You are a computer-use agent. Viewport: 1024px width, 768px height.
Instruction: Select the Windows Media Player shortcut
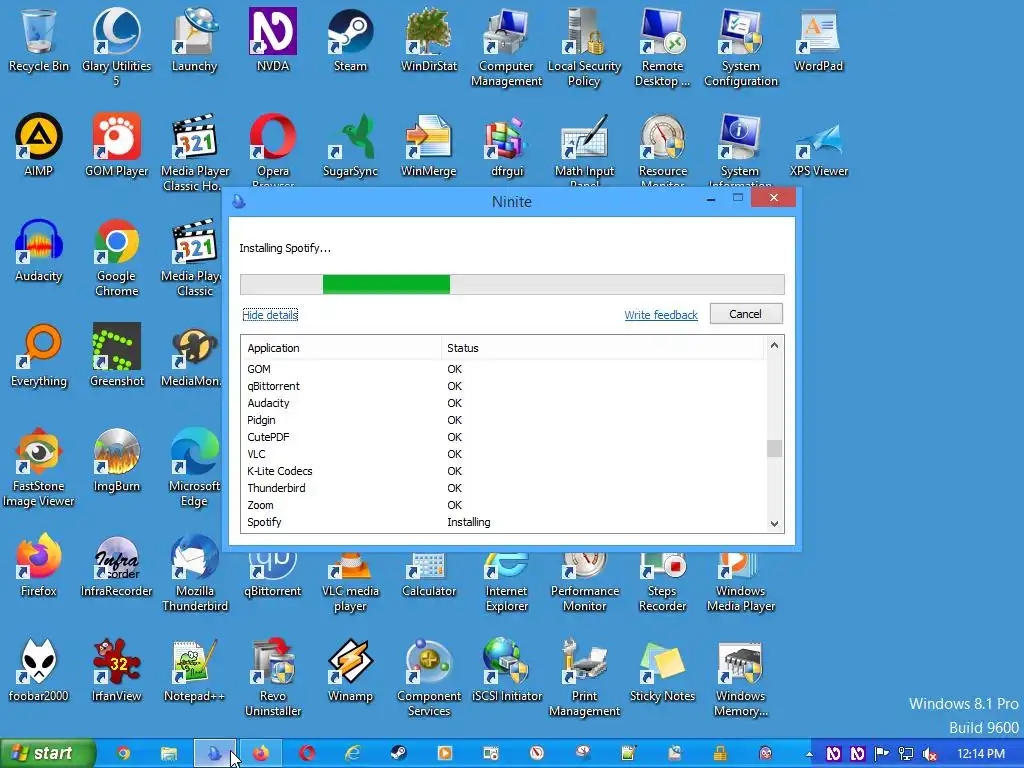click(741, 581)
